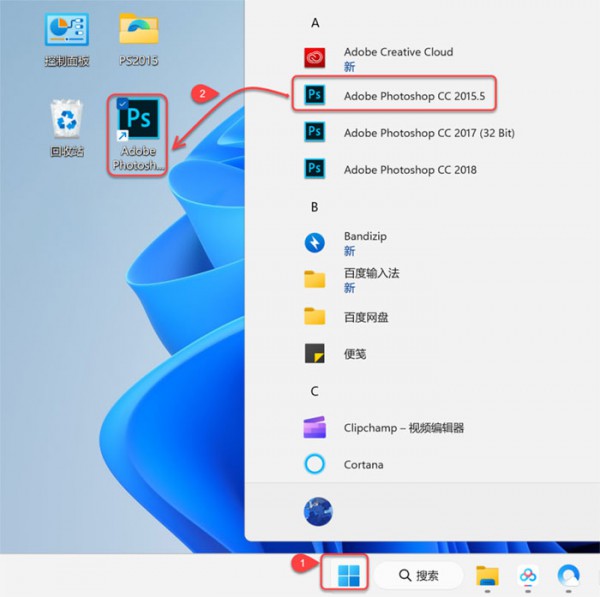
Task: Jump via the letter B header
Action: [315, 207]
